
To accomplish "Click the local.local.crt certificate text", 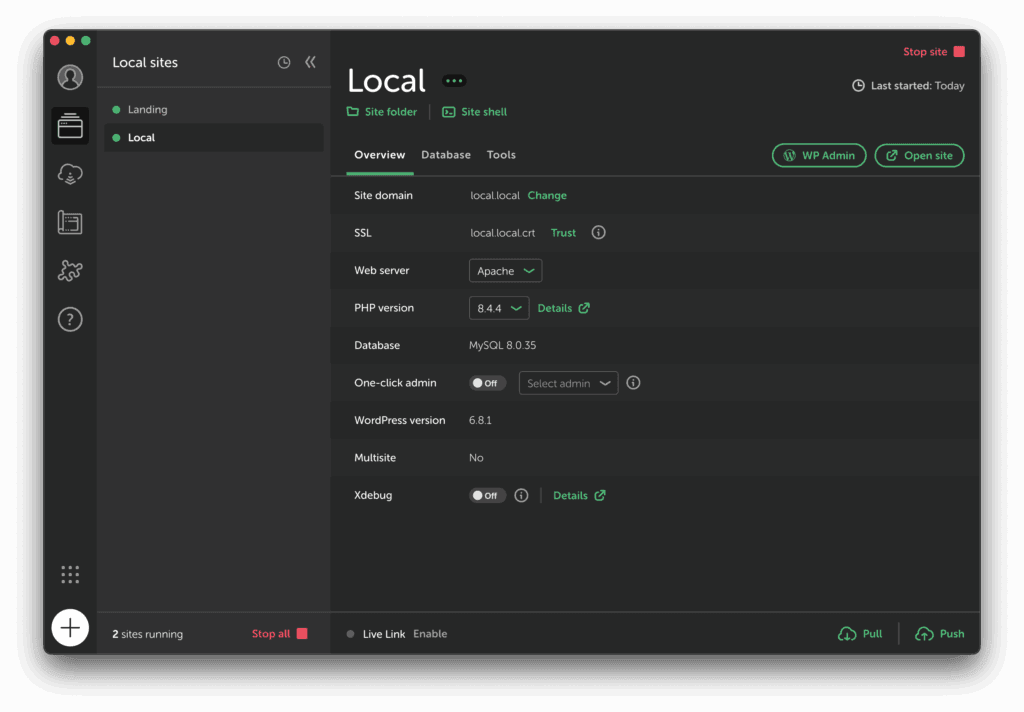I will click(502, 233).
